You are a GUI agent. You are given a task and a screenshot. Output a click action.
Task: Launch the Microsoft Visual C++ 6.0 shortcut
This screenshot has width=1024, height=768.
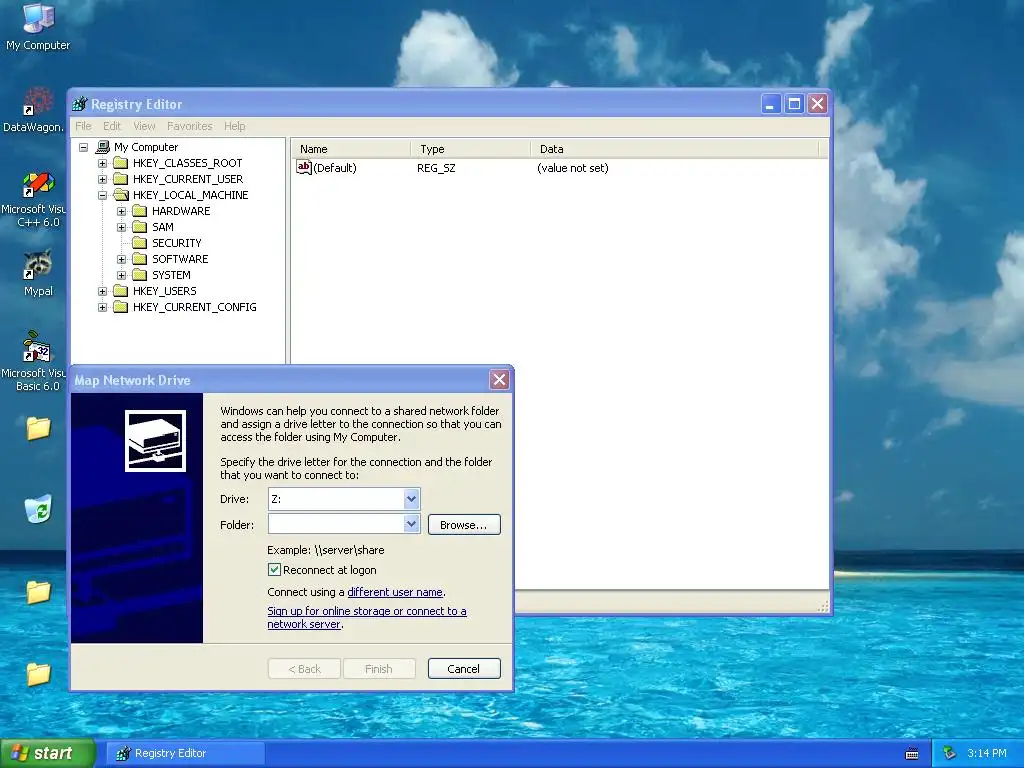tap(34, 199)
